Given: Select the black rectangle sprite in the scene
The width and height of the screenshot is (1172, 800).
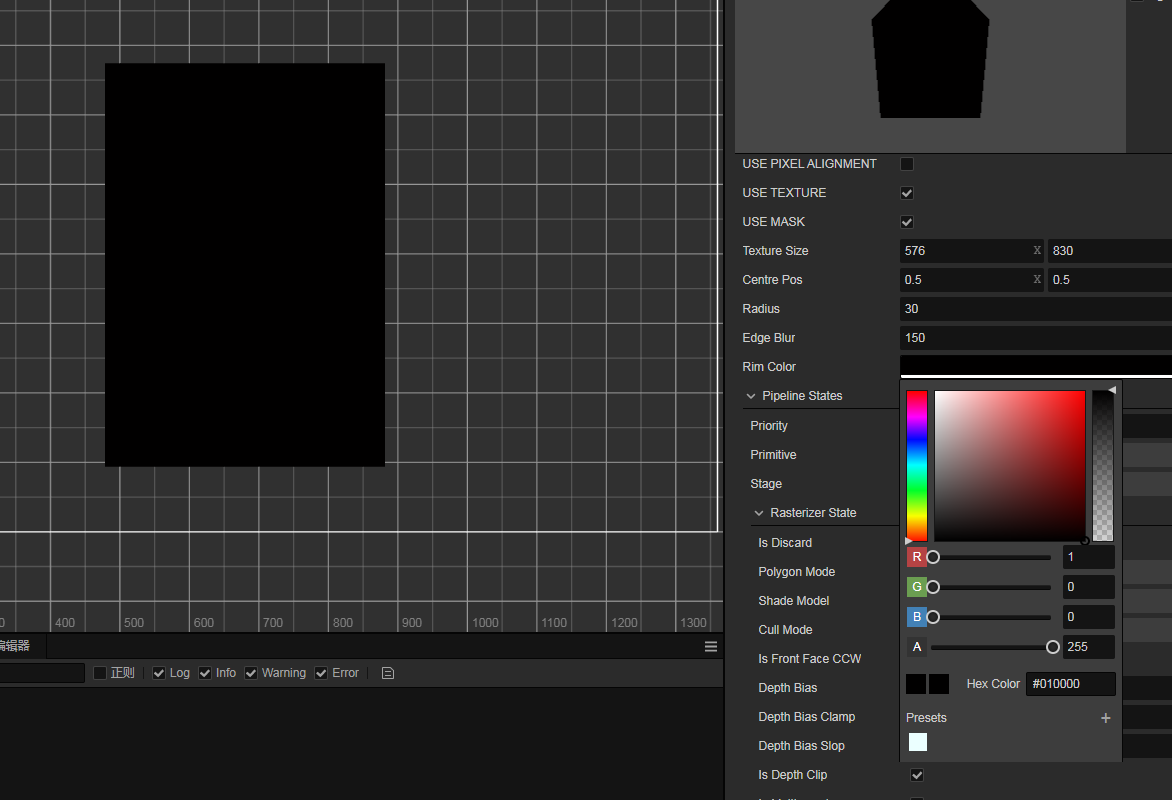Looking at the screenshot, I should (x=244, y=265).
